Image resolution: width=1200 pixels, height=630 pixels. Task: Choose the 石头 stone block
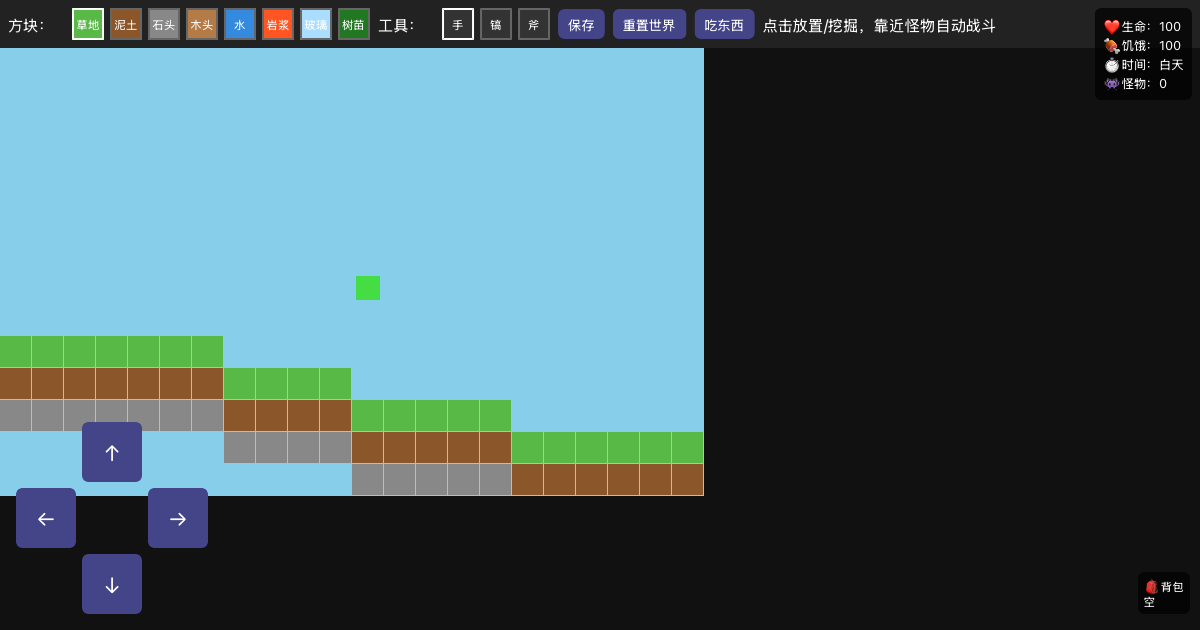click(x=164, y=24)
